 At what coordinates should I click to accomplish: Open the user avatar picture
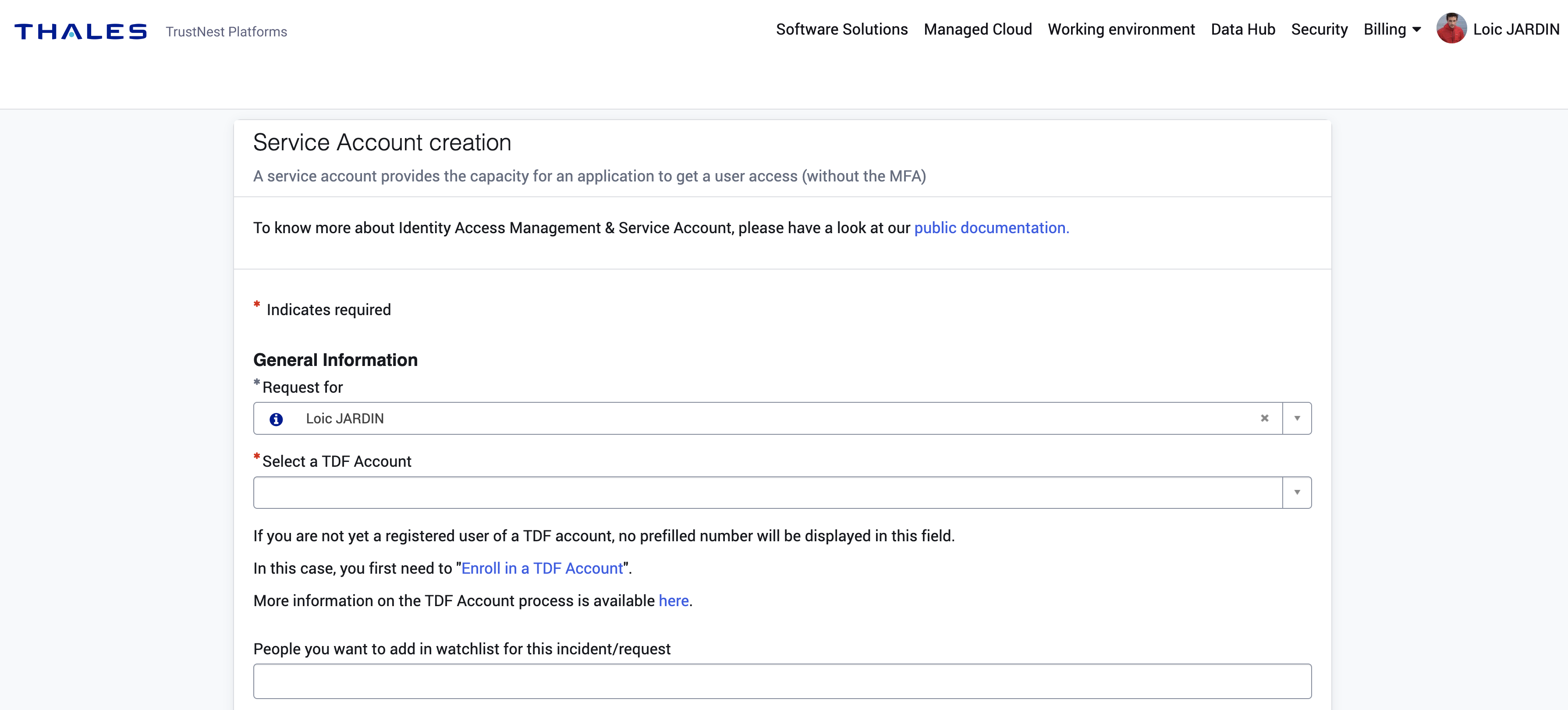click(x=1451, y=28)
